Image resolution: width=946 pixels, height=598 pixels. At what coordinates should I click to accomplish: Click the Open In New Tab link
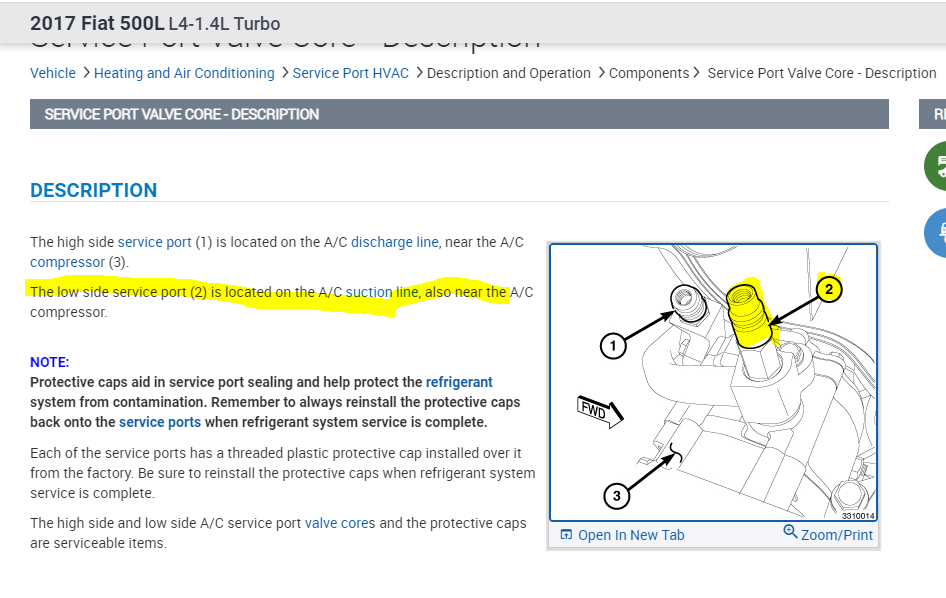631,535
